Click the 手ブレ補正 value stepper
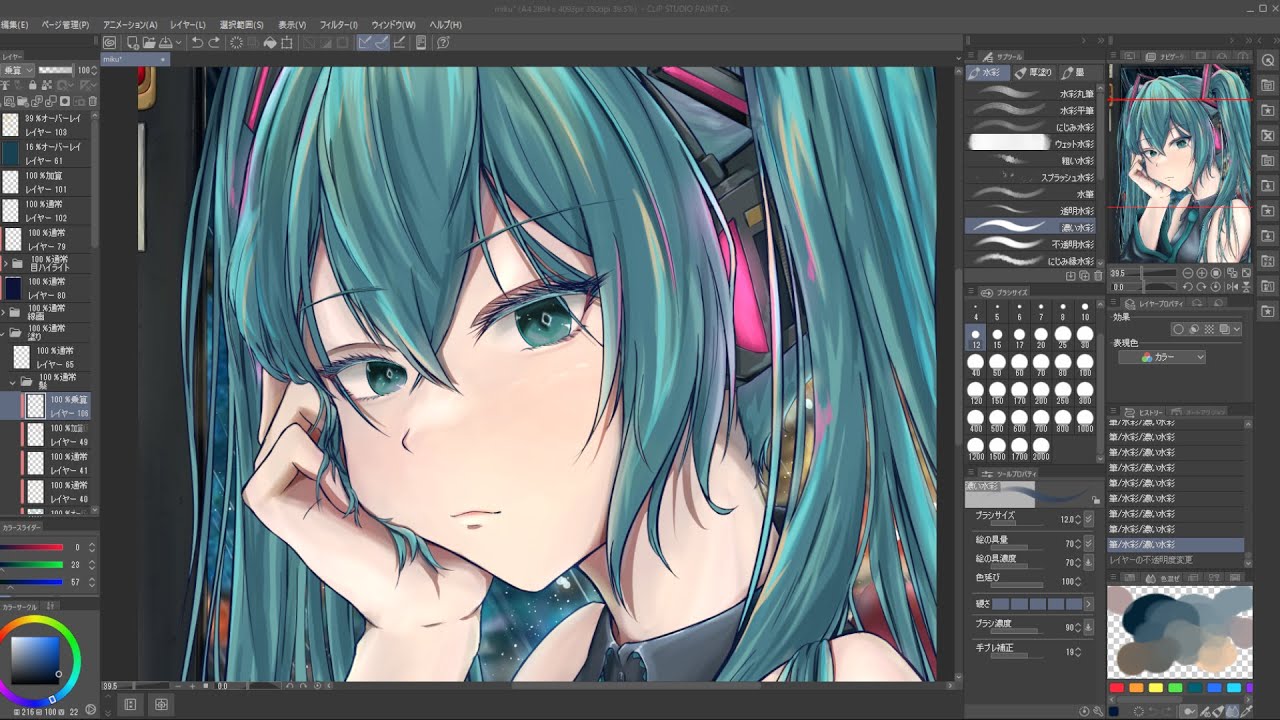1280x720 pixels. click(x=1079, y=652)
